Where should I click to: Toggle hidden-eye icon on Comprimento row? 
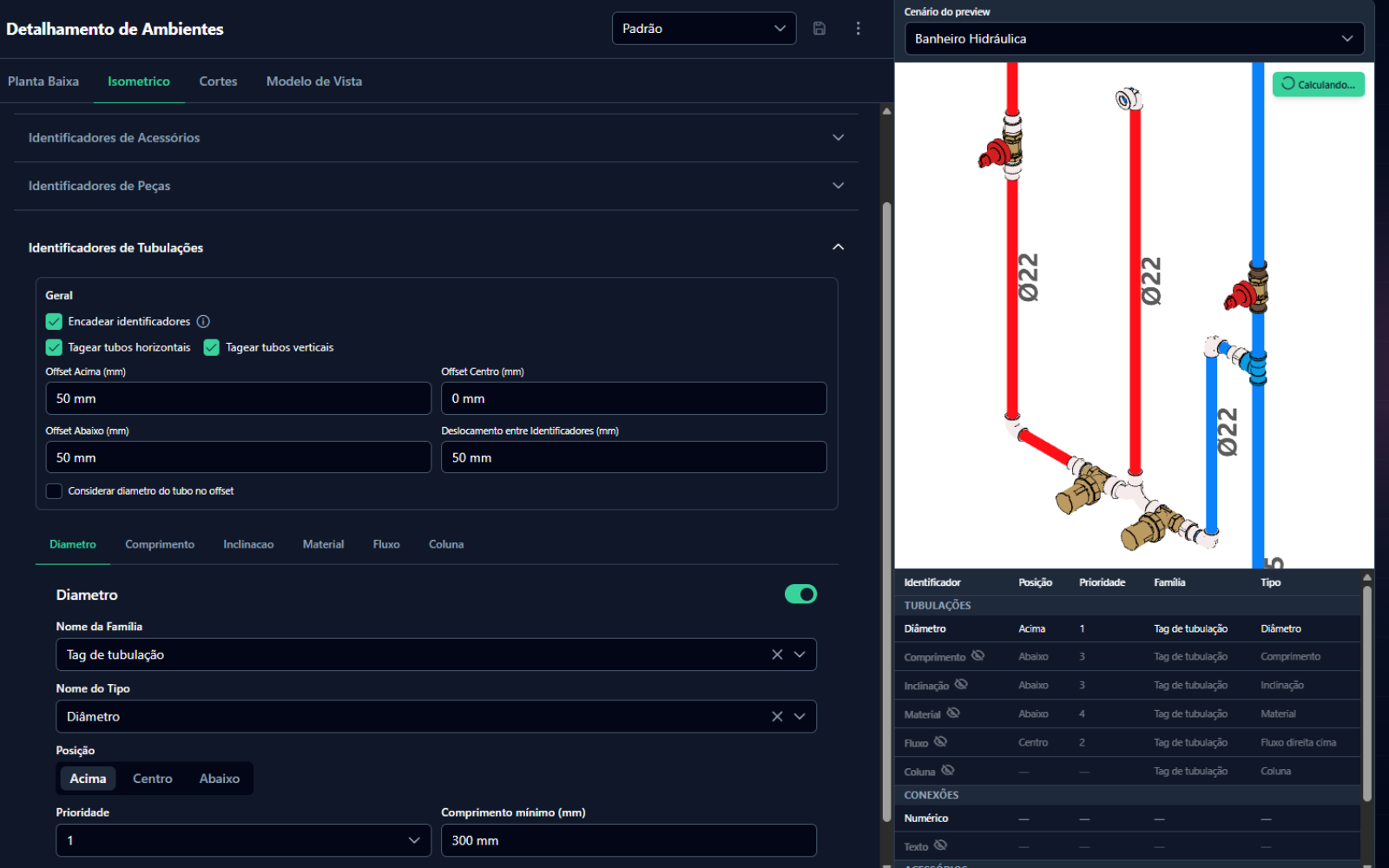point(978,655)
